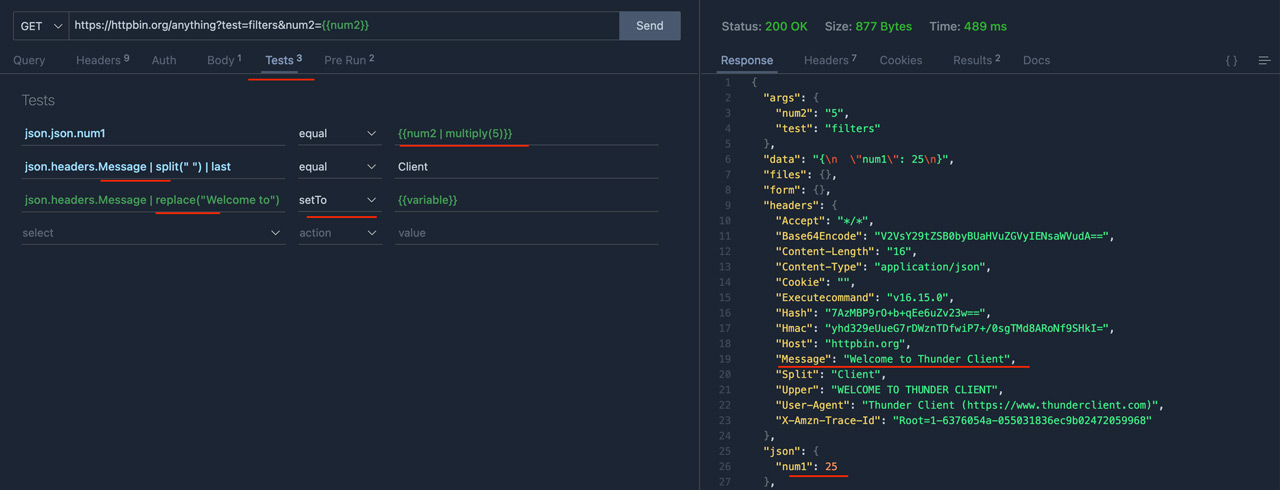This screenshot has width=1280, height=490.
Task: Click the curly braces format icon
Action: [x=1231, y=60]
